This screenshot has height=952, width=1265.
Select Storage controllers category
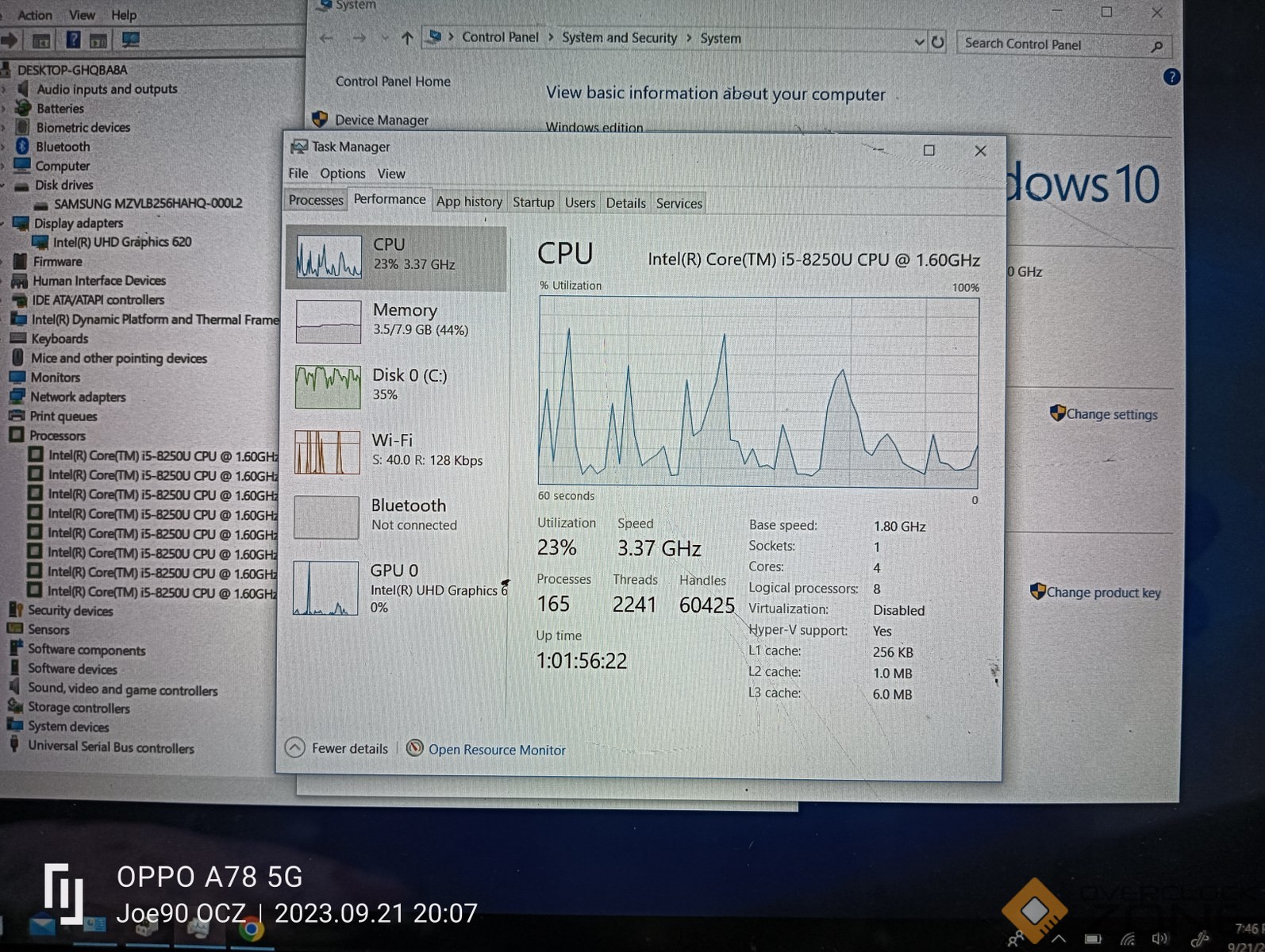click(x=79, y=708)
